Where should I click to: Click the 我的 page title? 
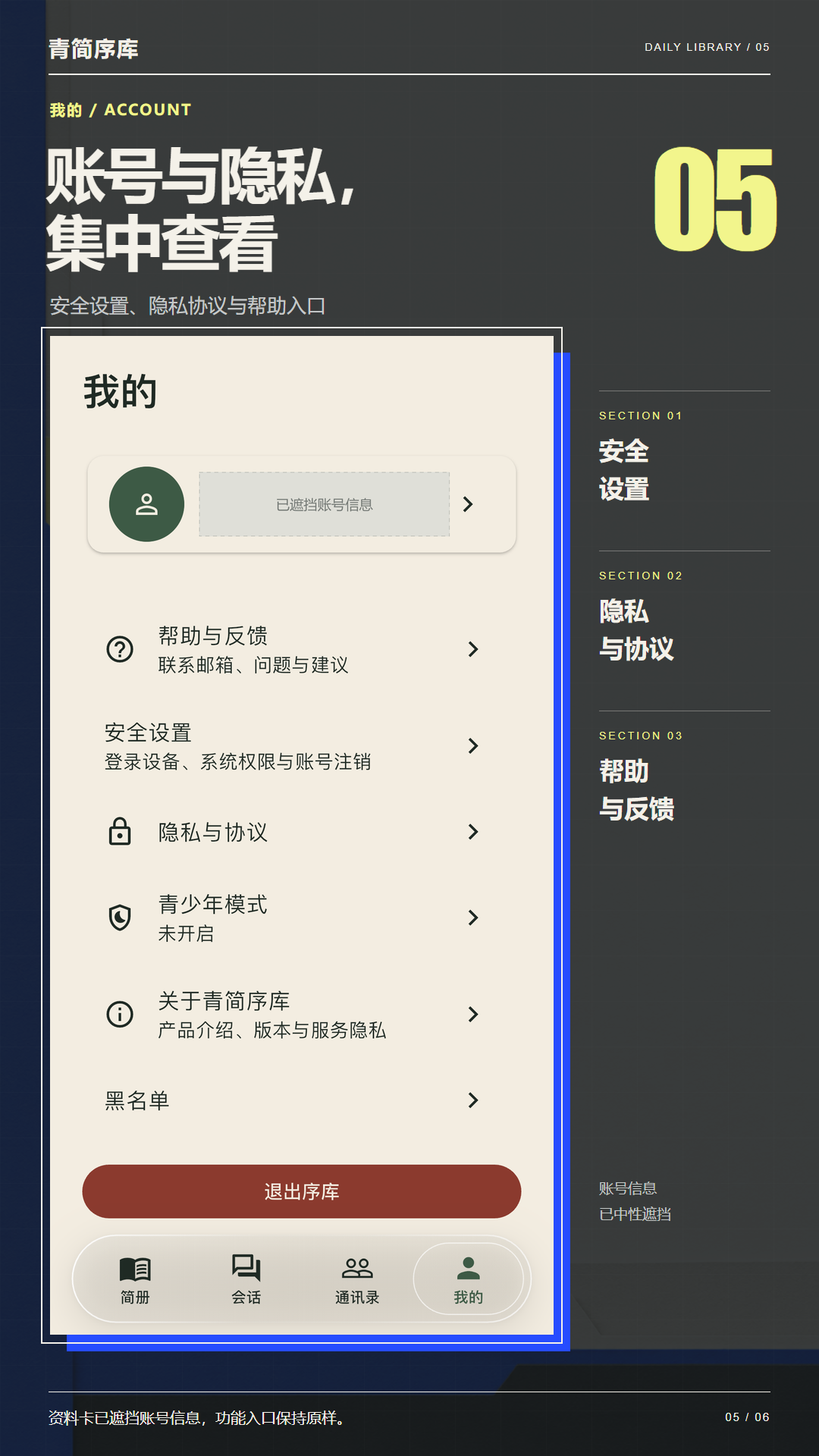[120, 392]
